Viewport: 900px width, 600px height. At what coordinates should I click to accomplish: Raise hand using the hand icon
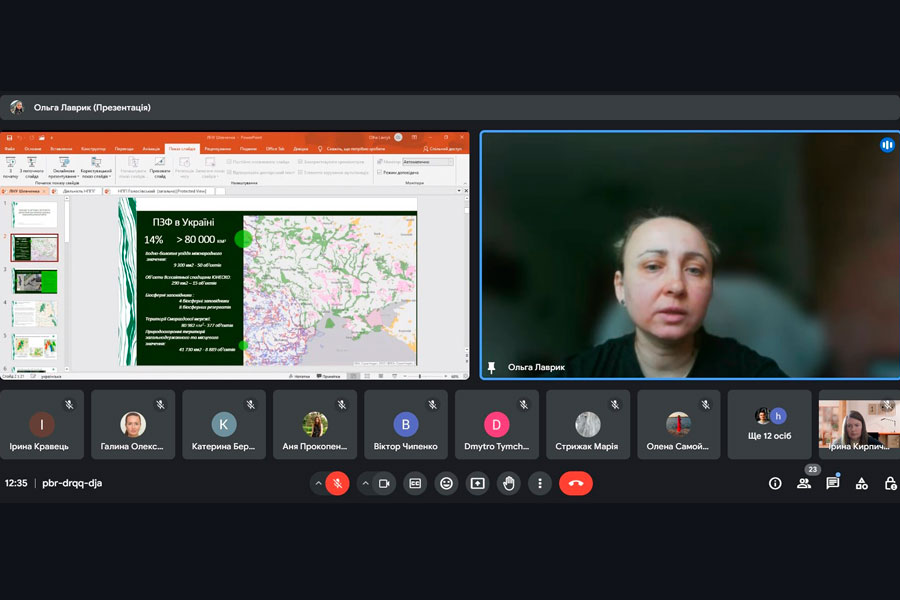pyautogui.click(x=509, y=483)
